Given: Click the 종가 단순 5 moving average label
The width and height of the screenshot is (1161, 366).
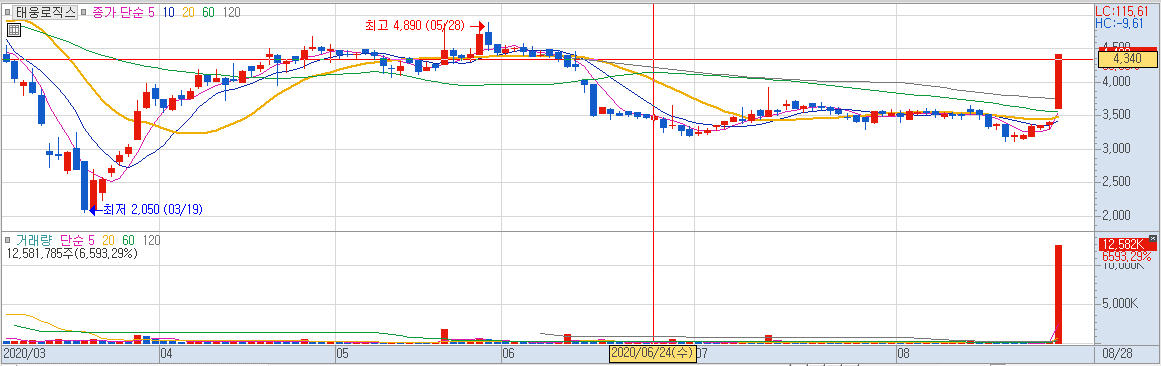Looking at the screenshot, I should pos(123,12).
